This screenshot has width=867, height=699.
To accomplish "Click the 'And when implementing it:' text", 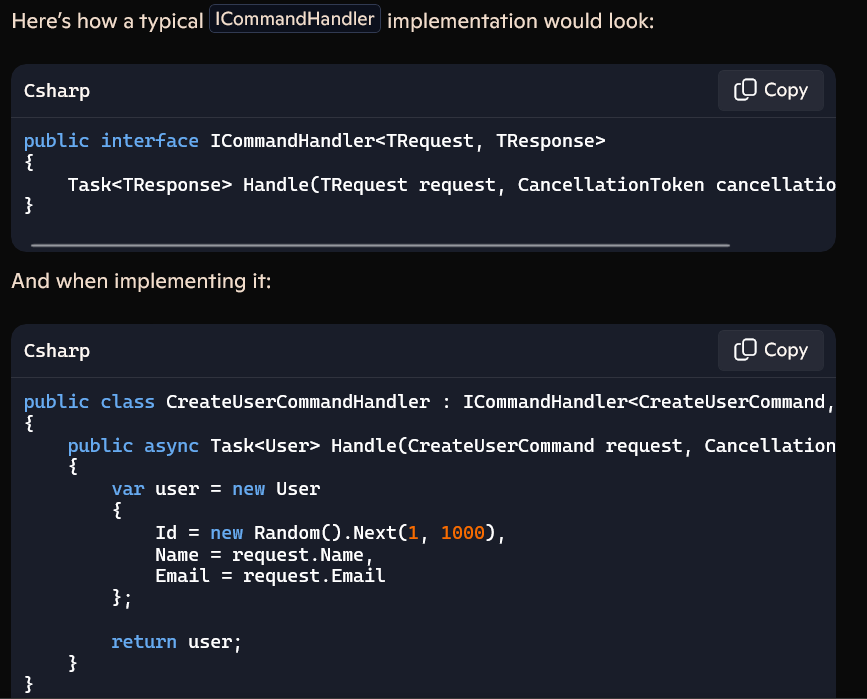I will coord(141,282).
